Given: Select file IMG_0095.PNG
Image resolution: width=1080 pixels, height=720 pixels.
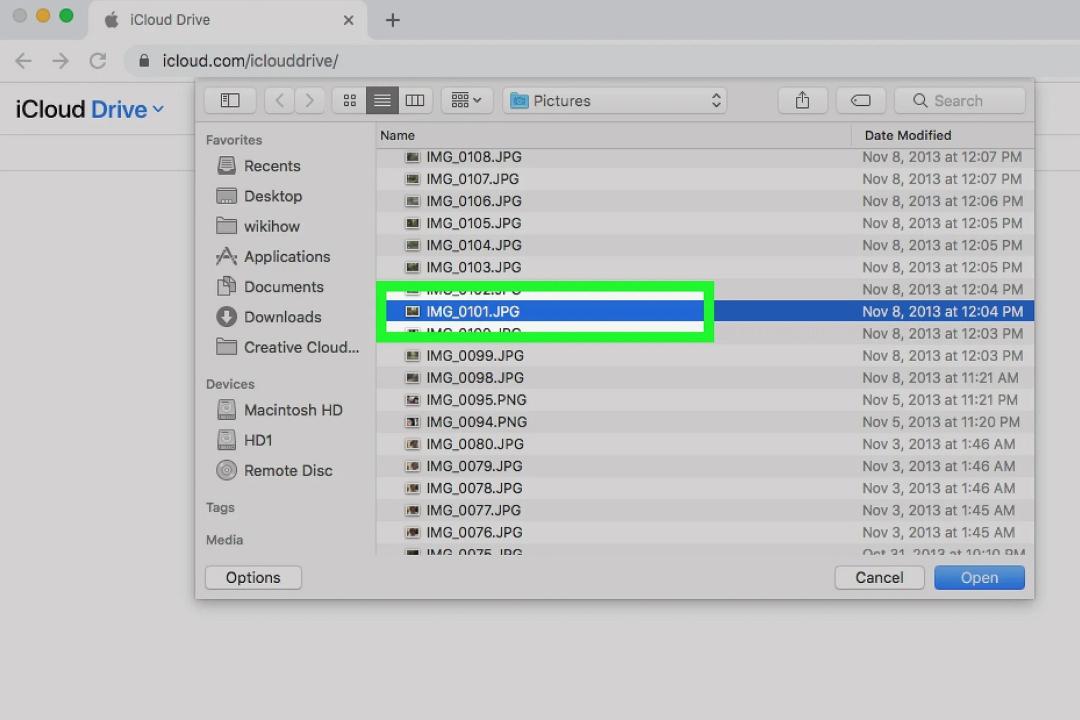Looking at the screenshot, I should tap(705, 400).
